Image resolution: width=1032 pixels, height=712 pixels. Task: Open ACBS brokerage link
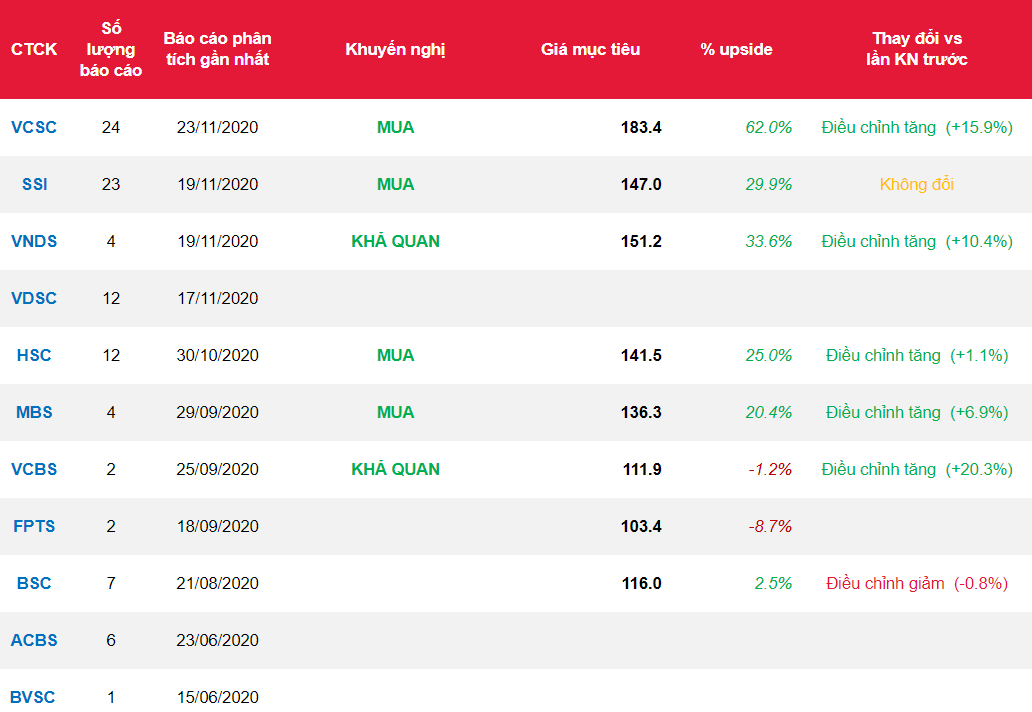(34, 640)
